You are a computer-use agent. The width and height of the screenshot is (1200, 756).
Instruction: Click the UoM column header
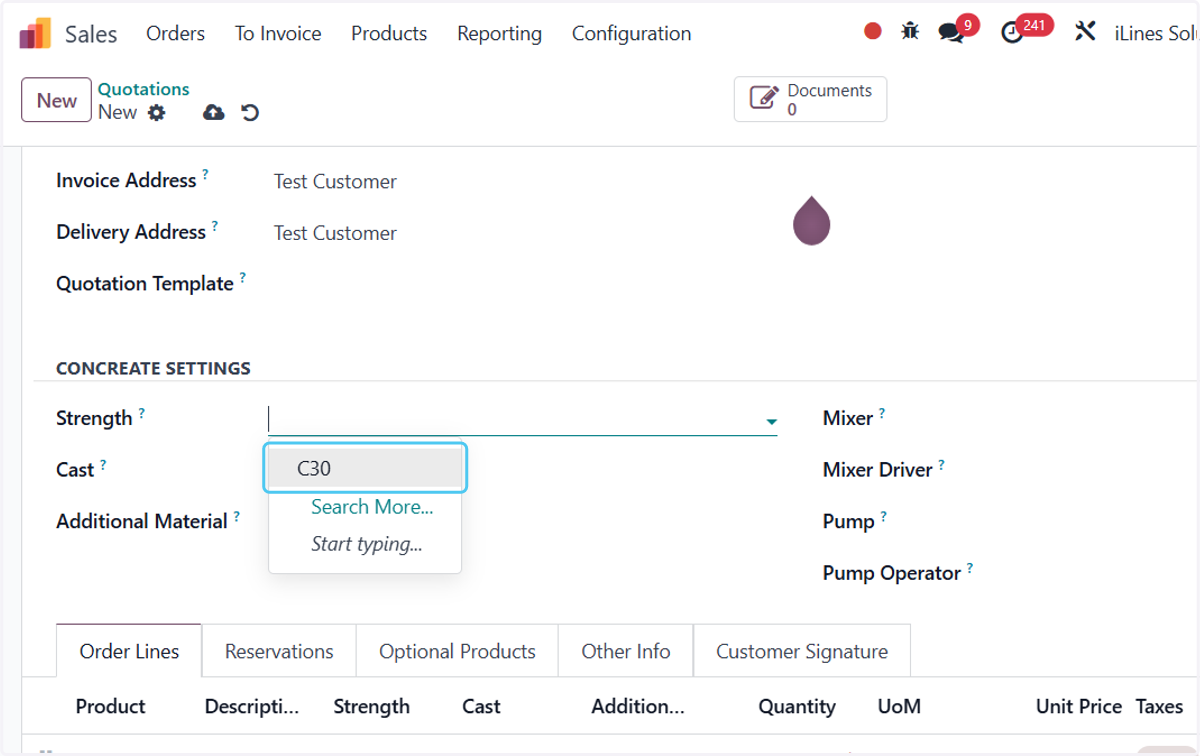pos(899,706)
